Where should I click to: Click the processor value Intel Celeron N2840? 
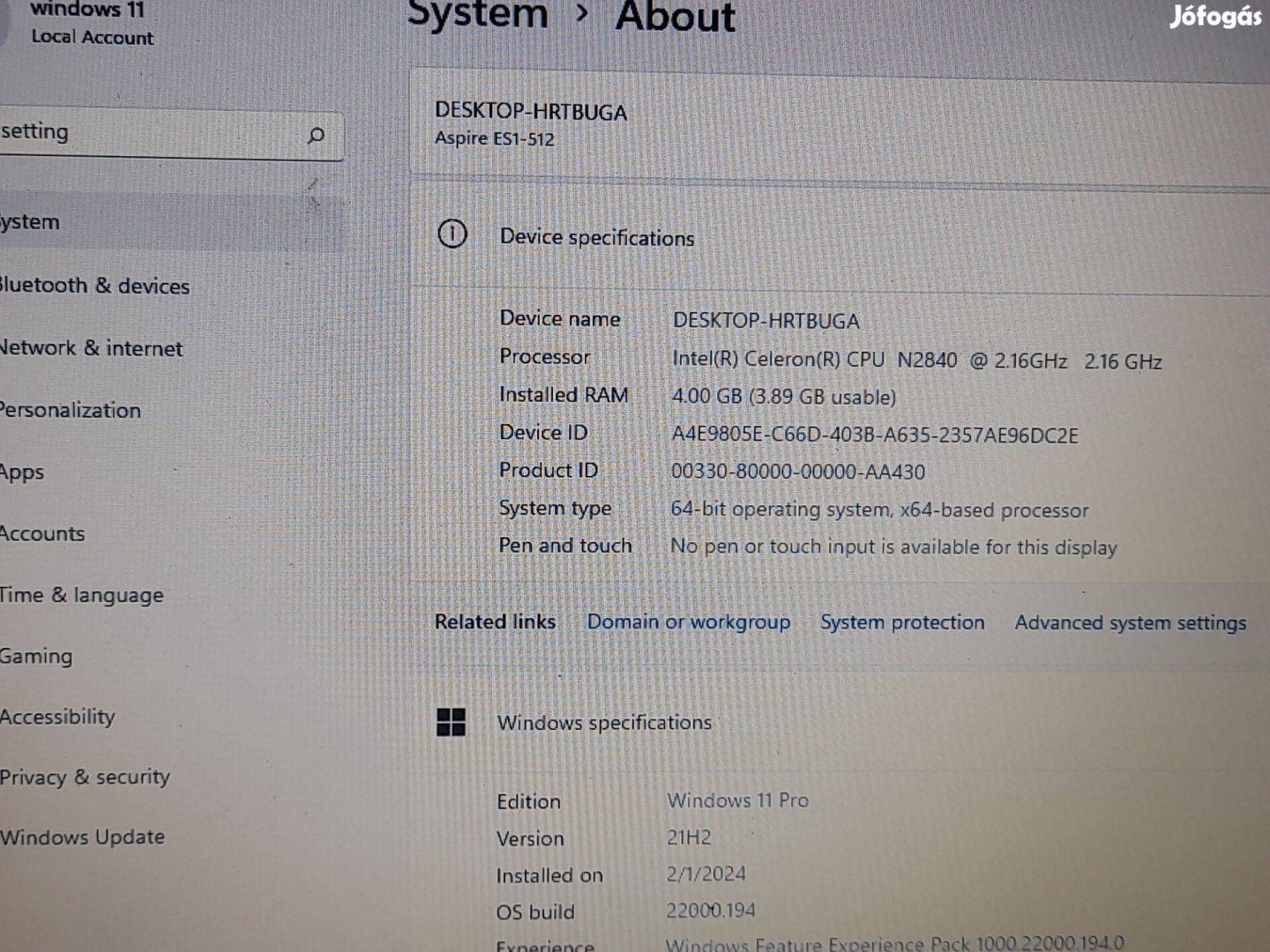(x=917, y=361)
